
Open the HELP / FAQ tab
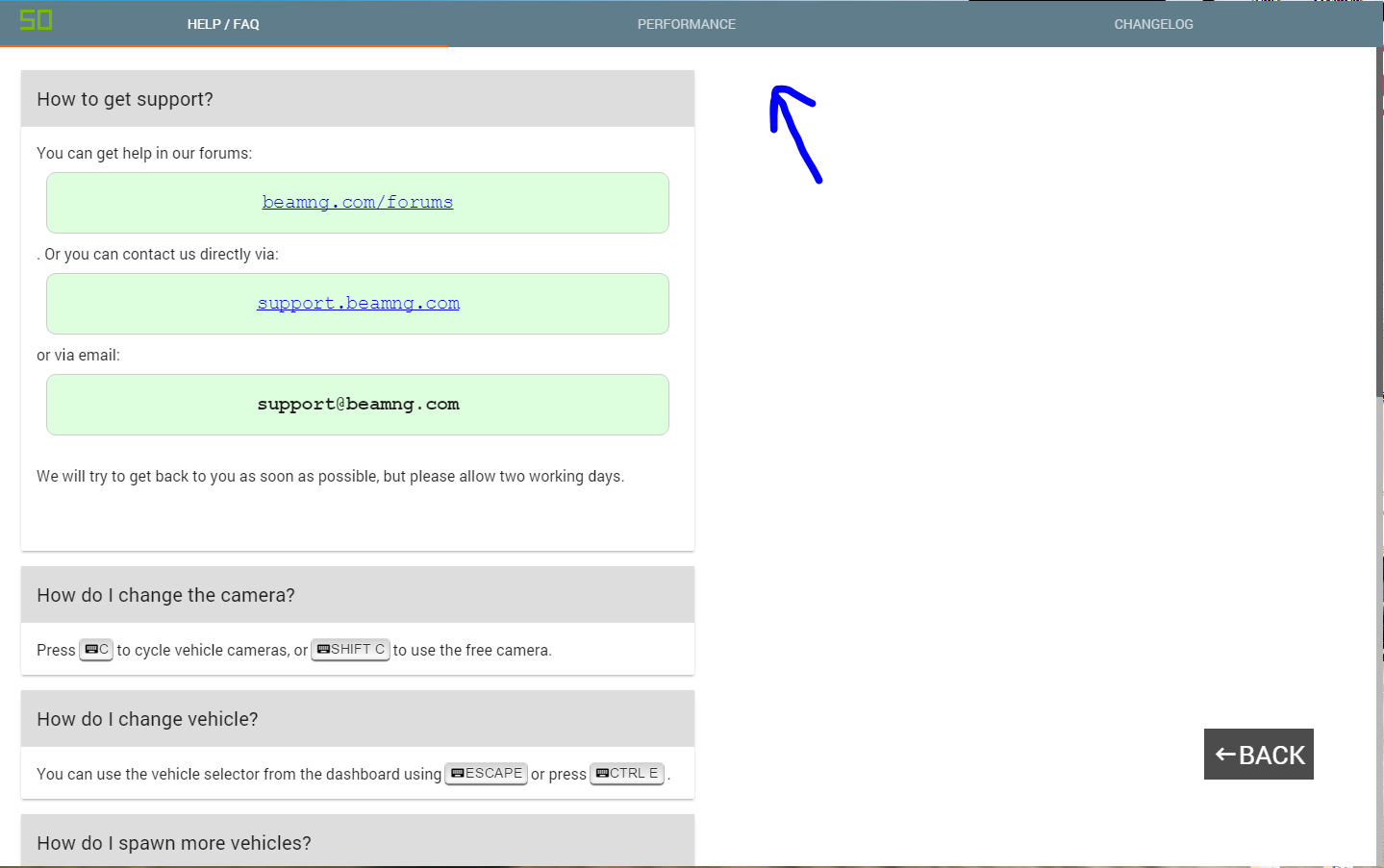223,24
